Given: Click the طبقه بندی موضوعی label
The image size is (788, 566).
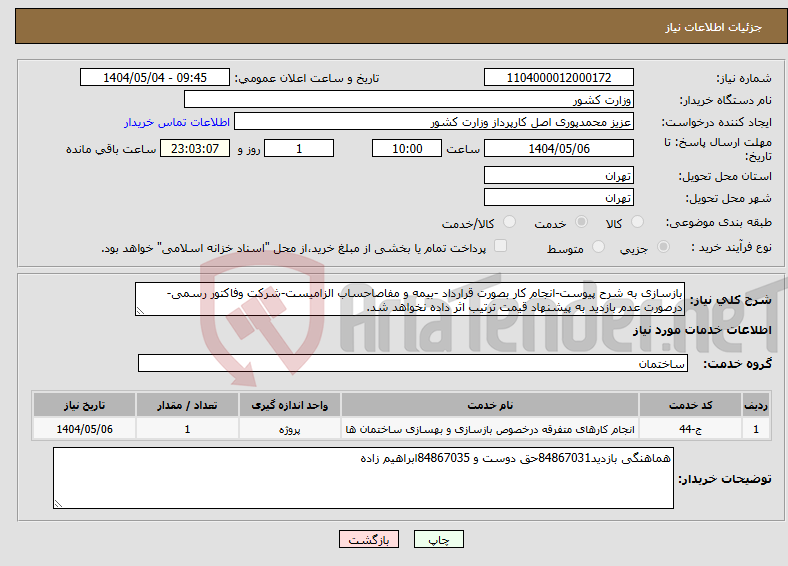Looking at the screenshot, I should (719, 222).
